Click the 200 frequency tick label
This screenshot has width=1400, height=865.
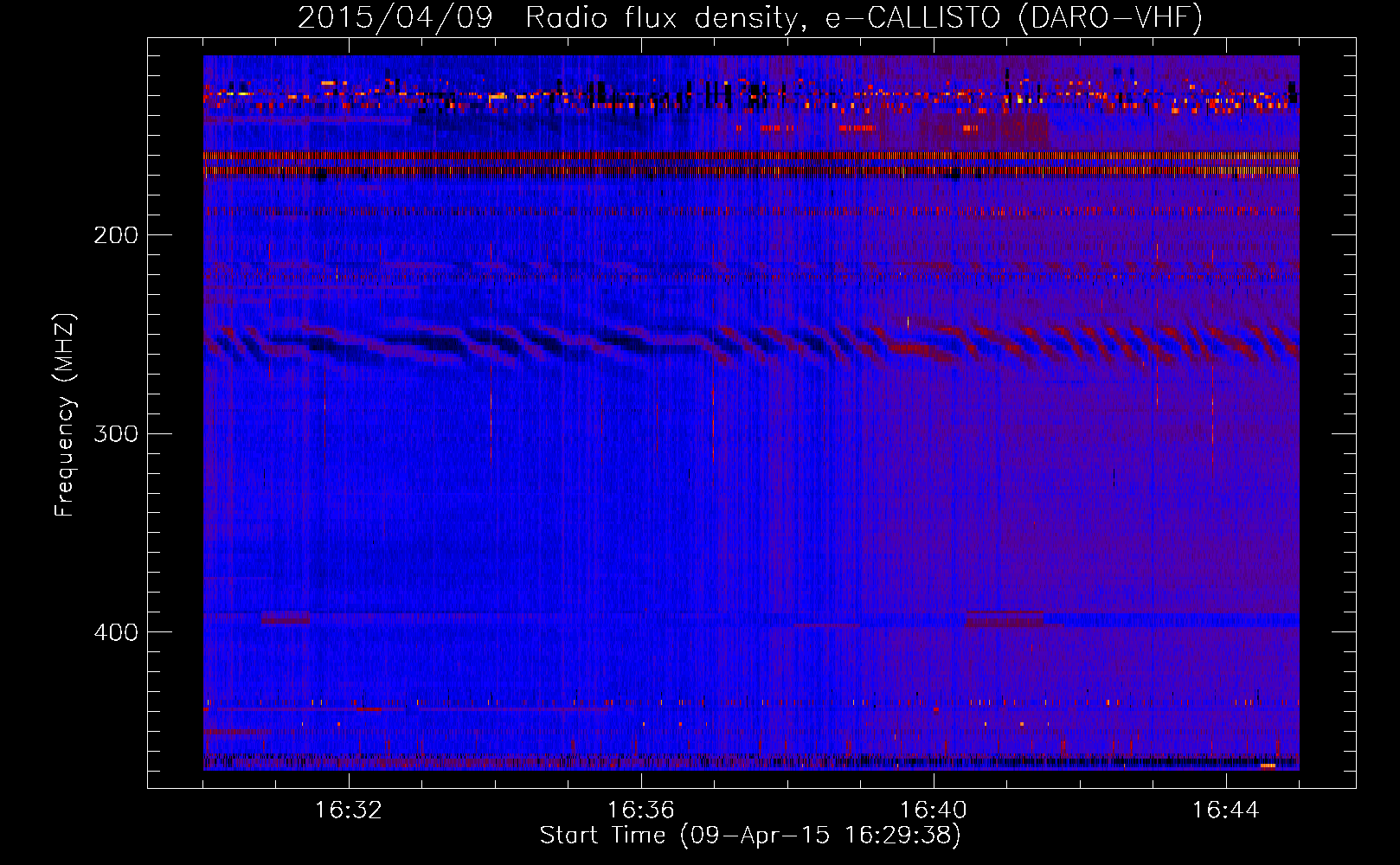[116, 235]
